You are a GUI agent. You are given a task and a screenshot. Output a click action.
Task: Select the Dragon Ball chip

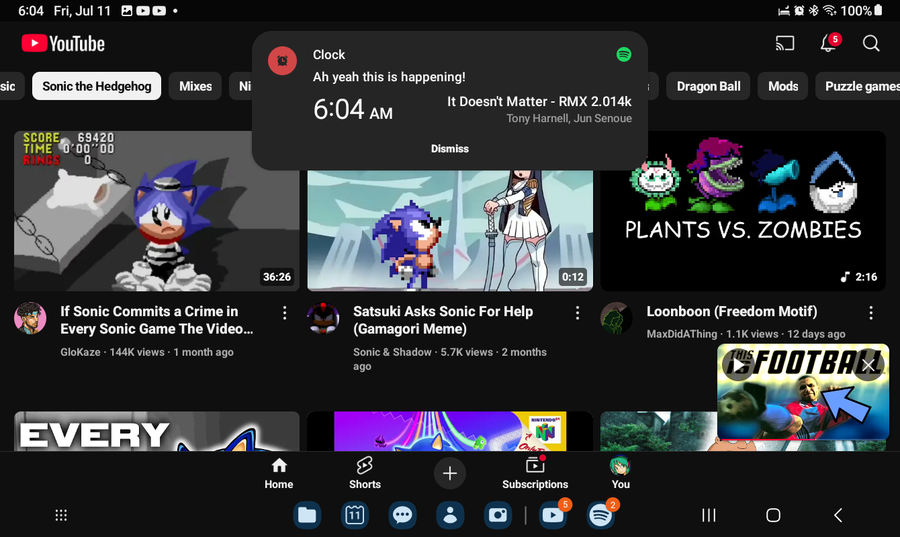coord(708,86)
